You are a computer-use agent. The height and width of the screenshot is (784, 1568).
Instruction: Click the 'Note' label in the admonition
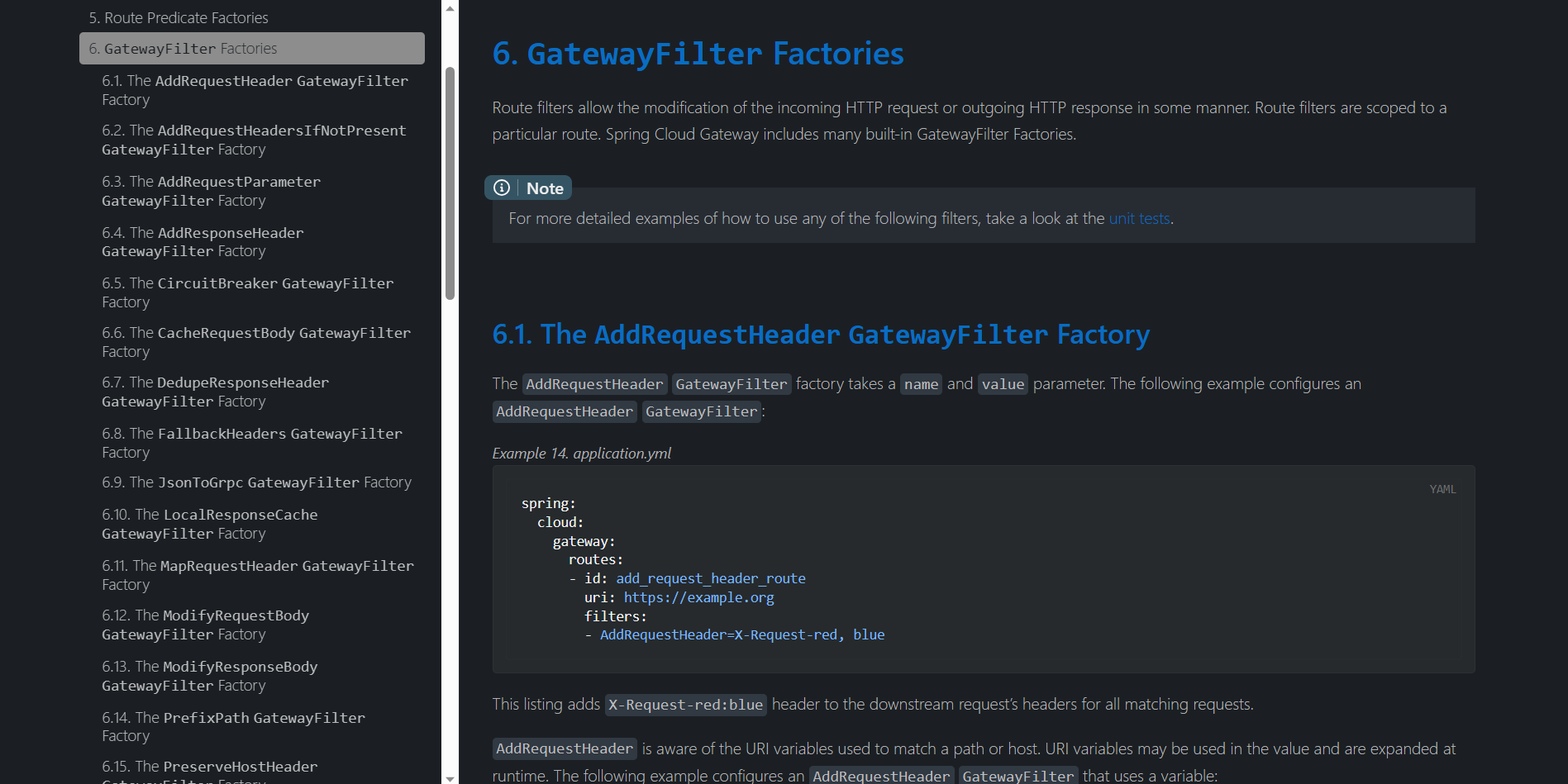click(545, 188)
